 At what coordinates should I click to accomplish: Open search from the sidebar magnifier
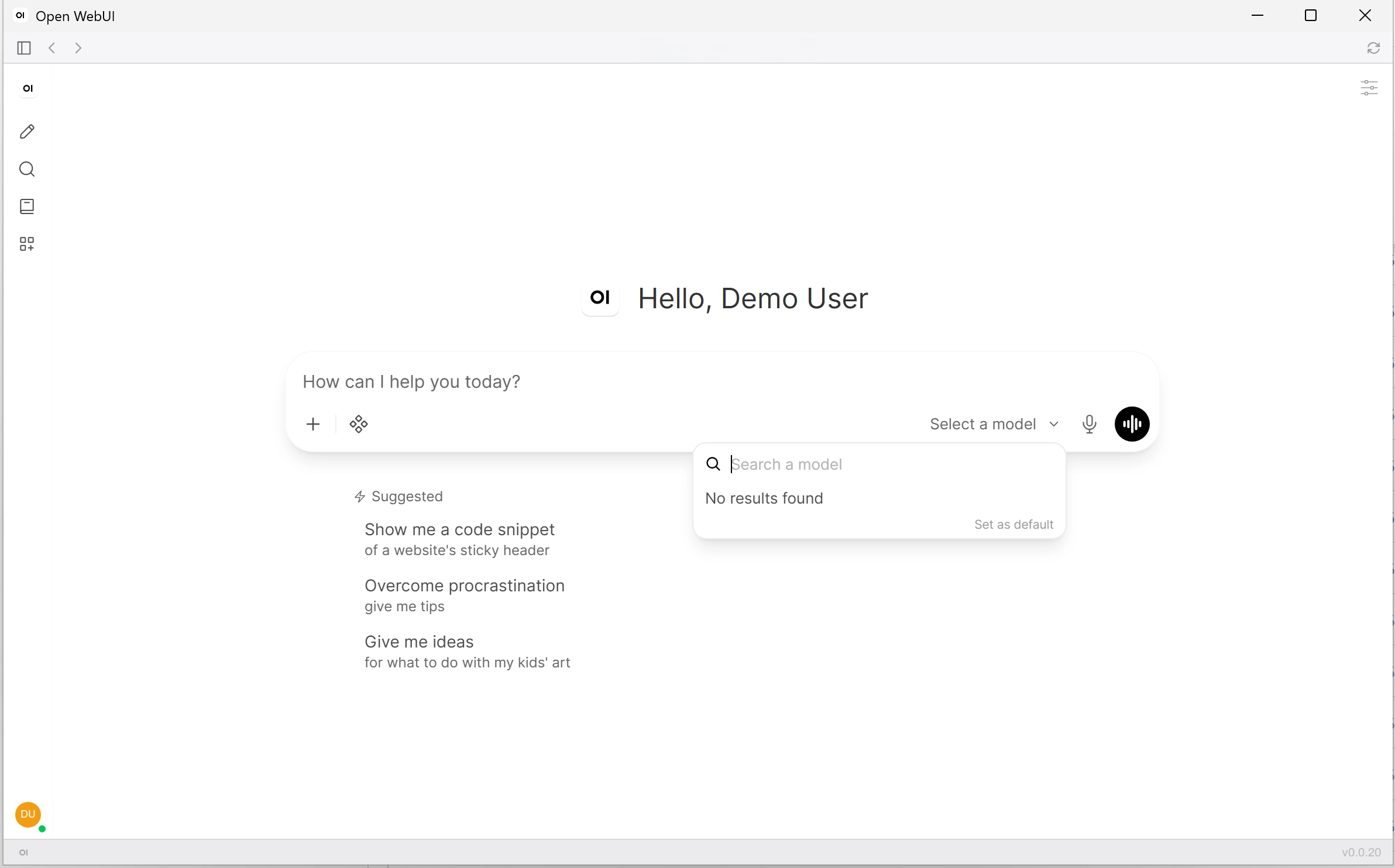click(x=28, y=170)
